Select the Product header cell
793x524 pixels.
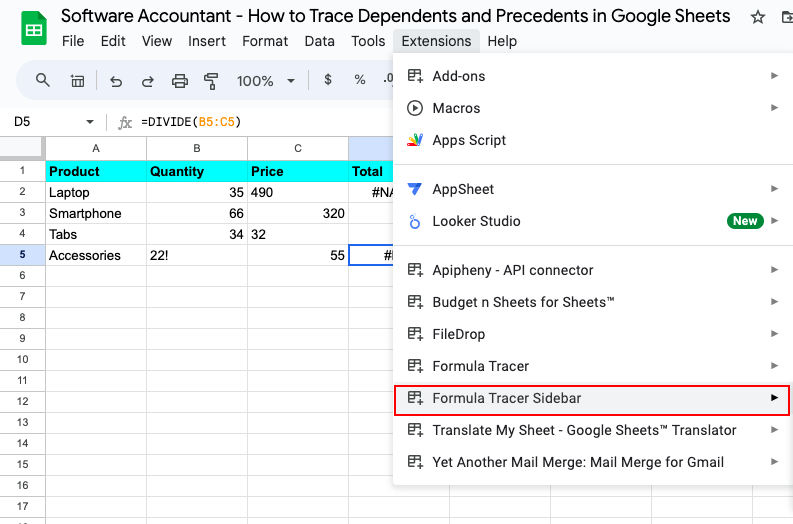point(96,171)
